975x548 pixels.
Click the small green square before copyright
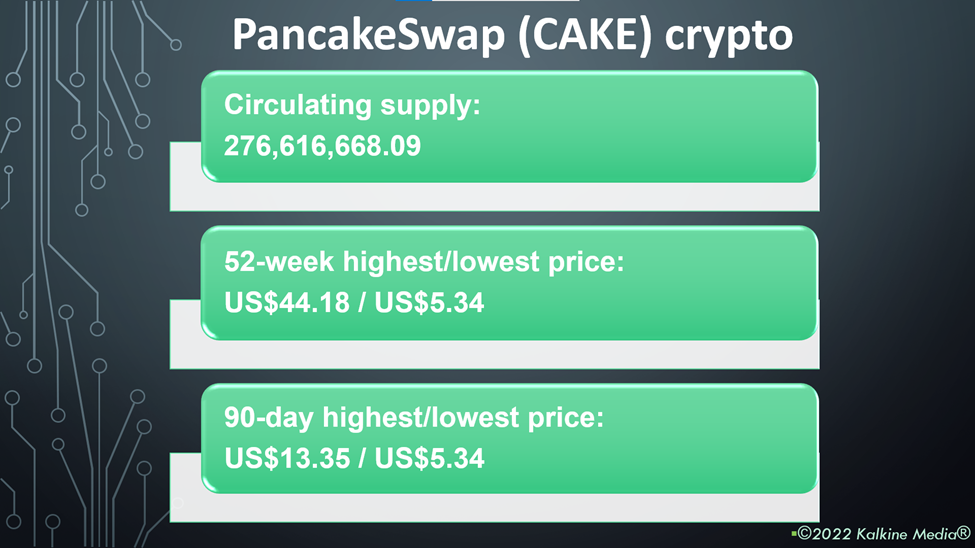click(x=794, y=534)
